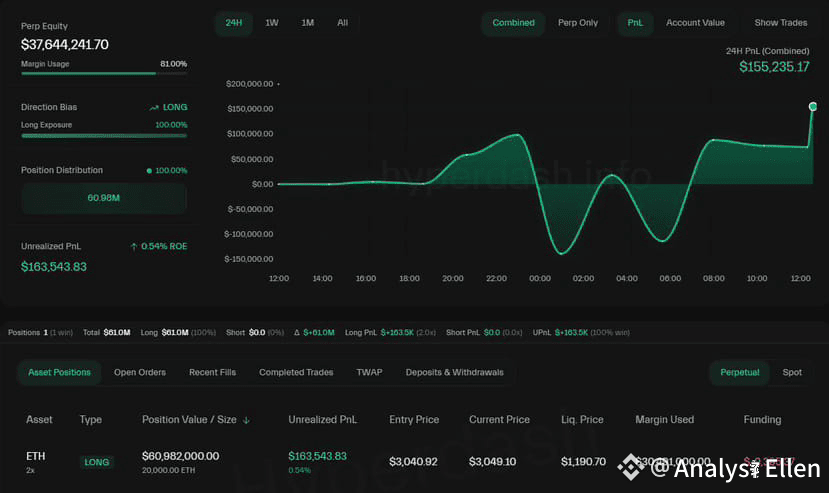Switch chart to Account Value
The image size is (829, 493).
695,23
